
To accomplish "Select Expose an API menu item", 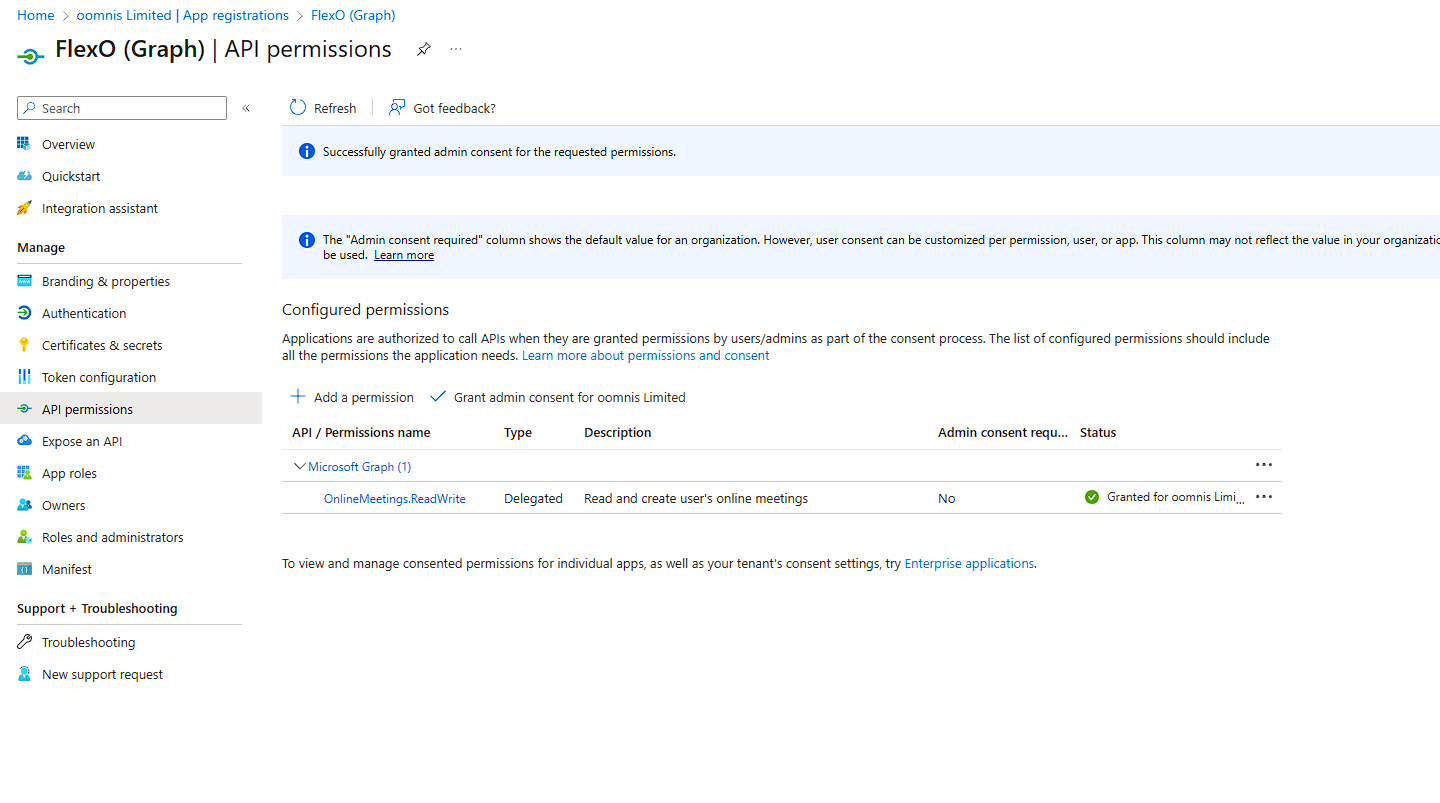I will coord(82,441).
